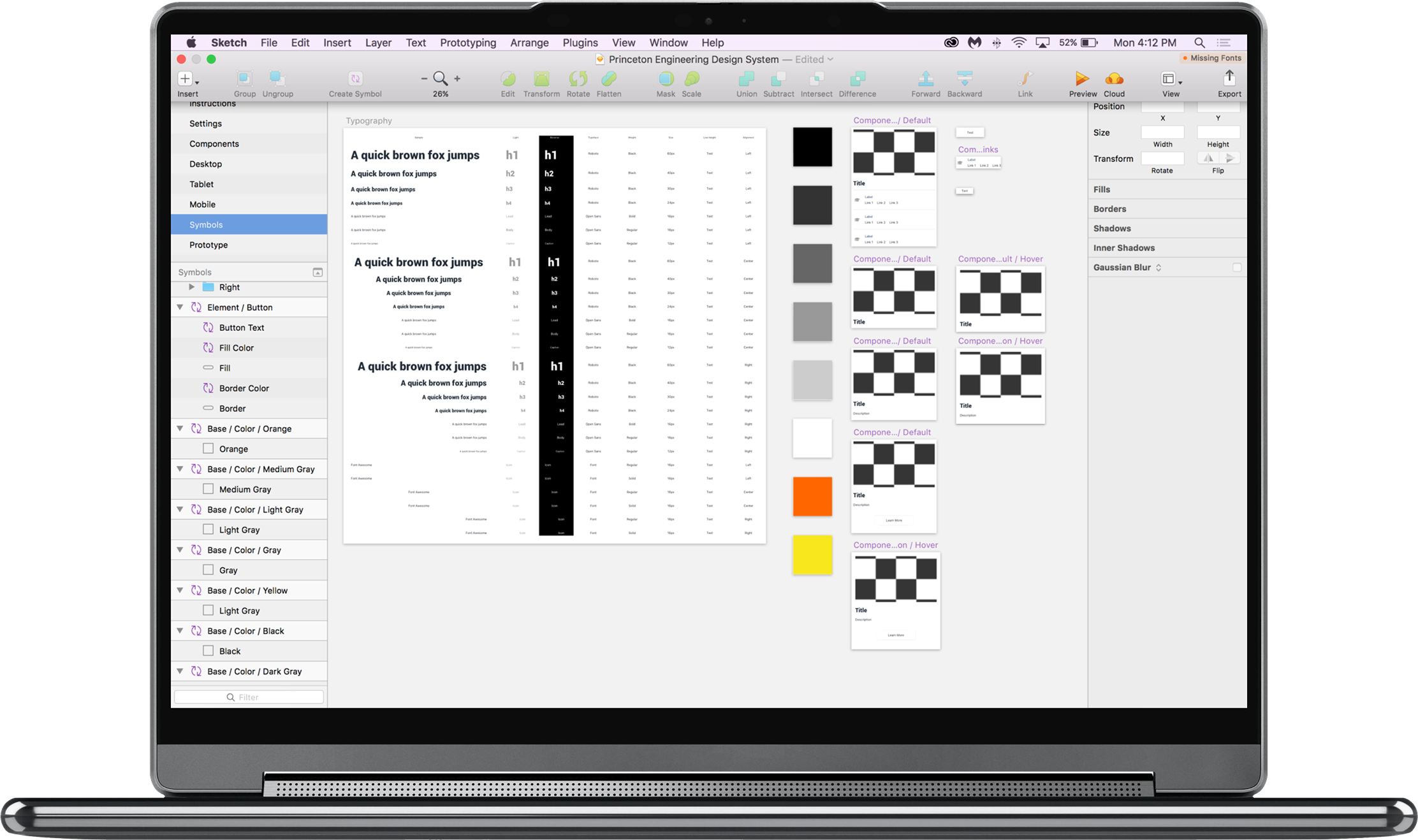Move layer Forward using toolbar icon

point(925,78)
